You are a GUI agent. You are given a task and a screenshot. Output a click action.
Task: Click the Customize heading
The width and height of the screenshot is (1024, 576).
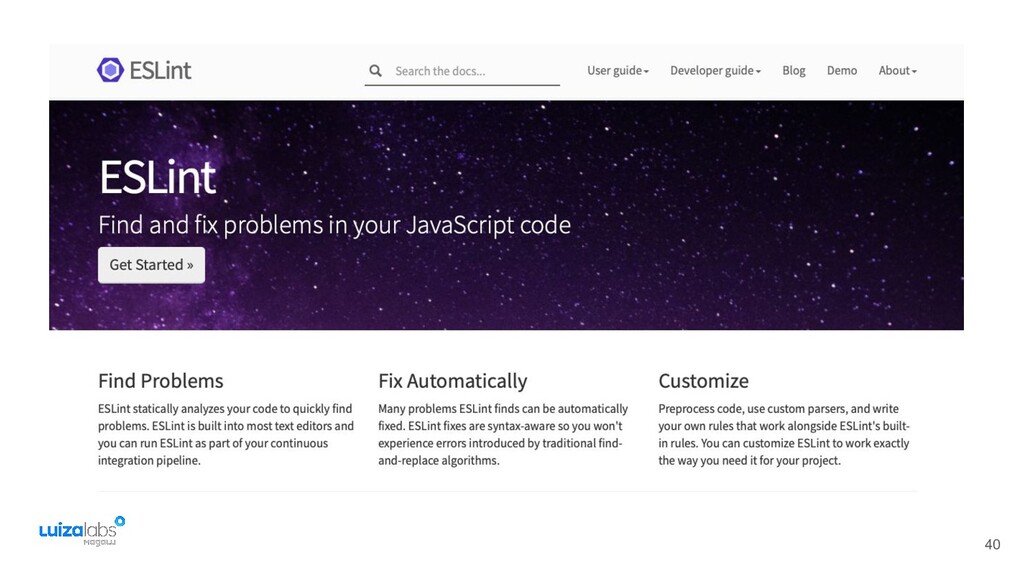(x=703, y=381)
